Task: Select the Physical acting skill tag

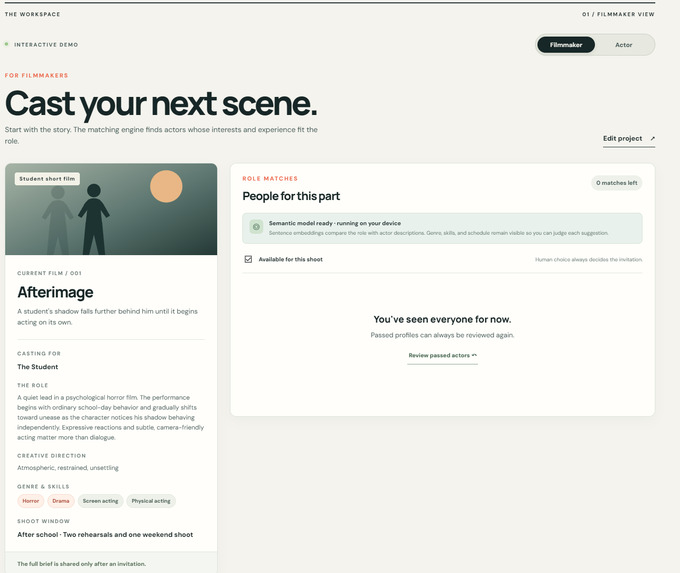Action: pos(151,501)
